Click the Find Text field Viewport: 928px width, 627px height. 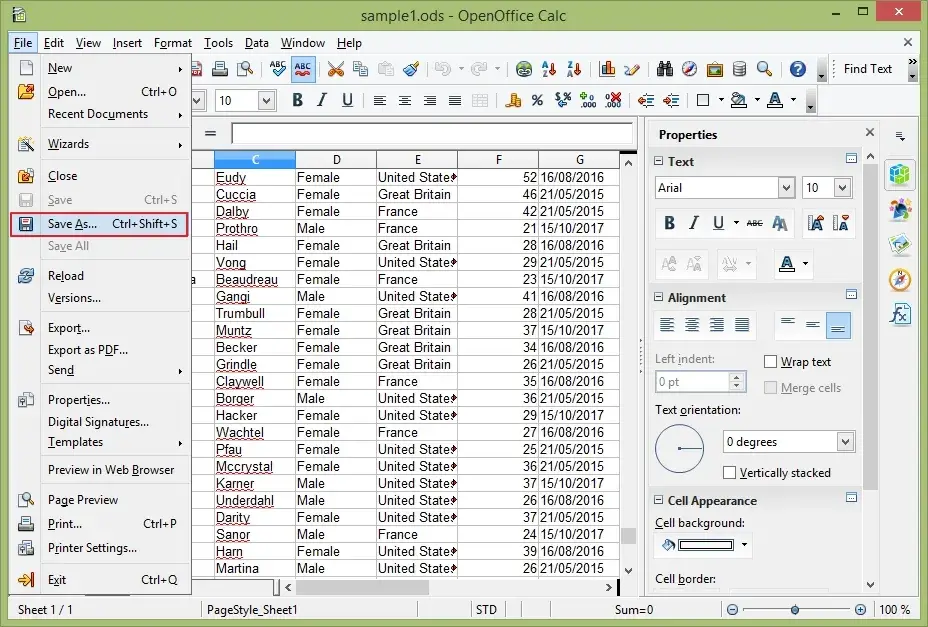(868, 69)
